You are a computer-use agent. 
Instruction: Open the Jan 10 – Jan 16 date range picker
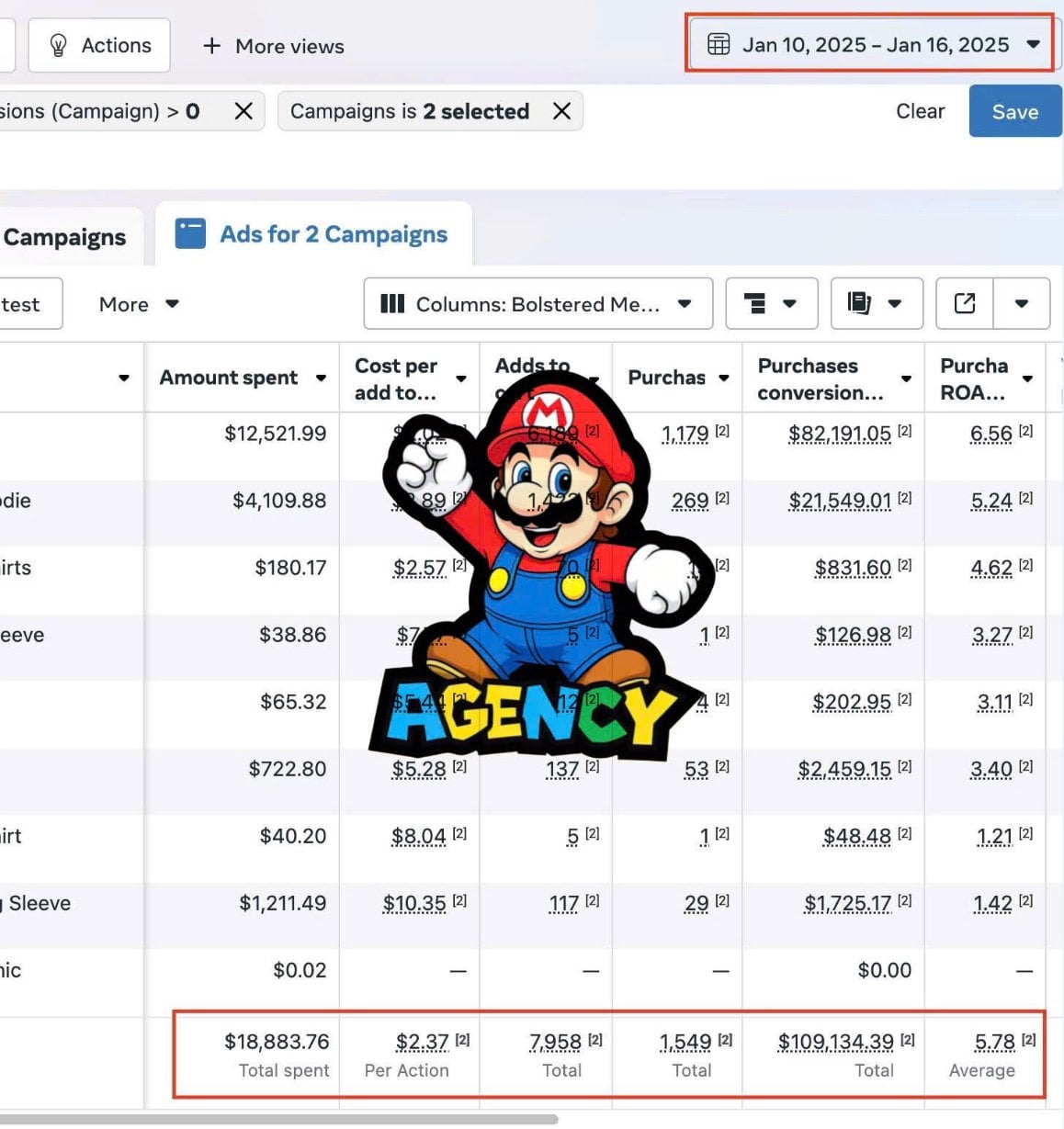(873, 44)
